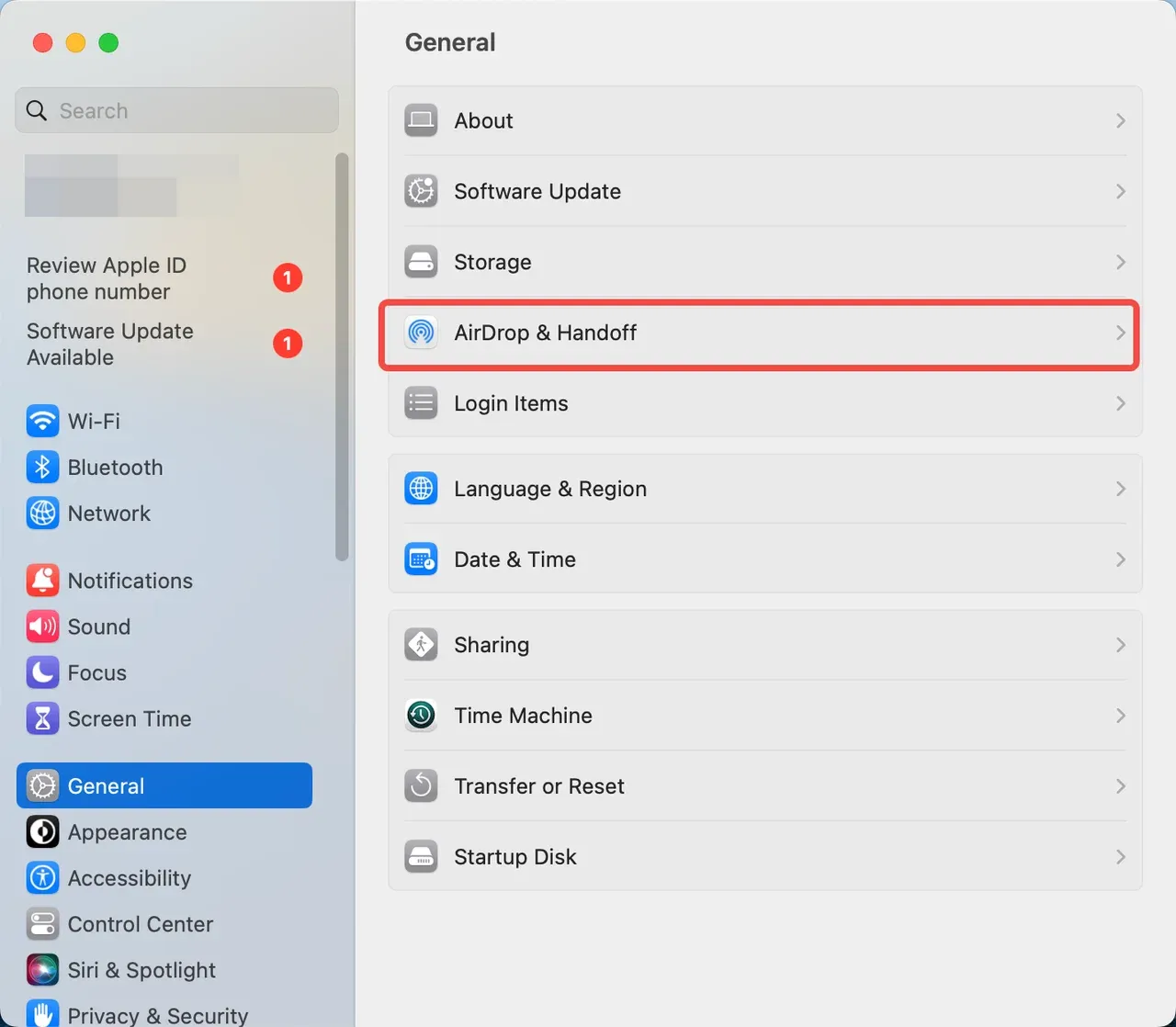Click the About laptop icon
1176x1027 pixels.
[421, 120]
